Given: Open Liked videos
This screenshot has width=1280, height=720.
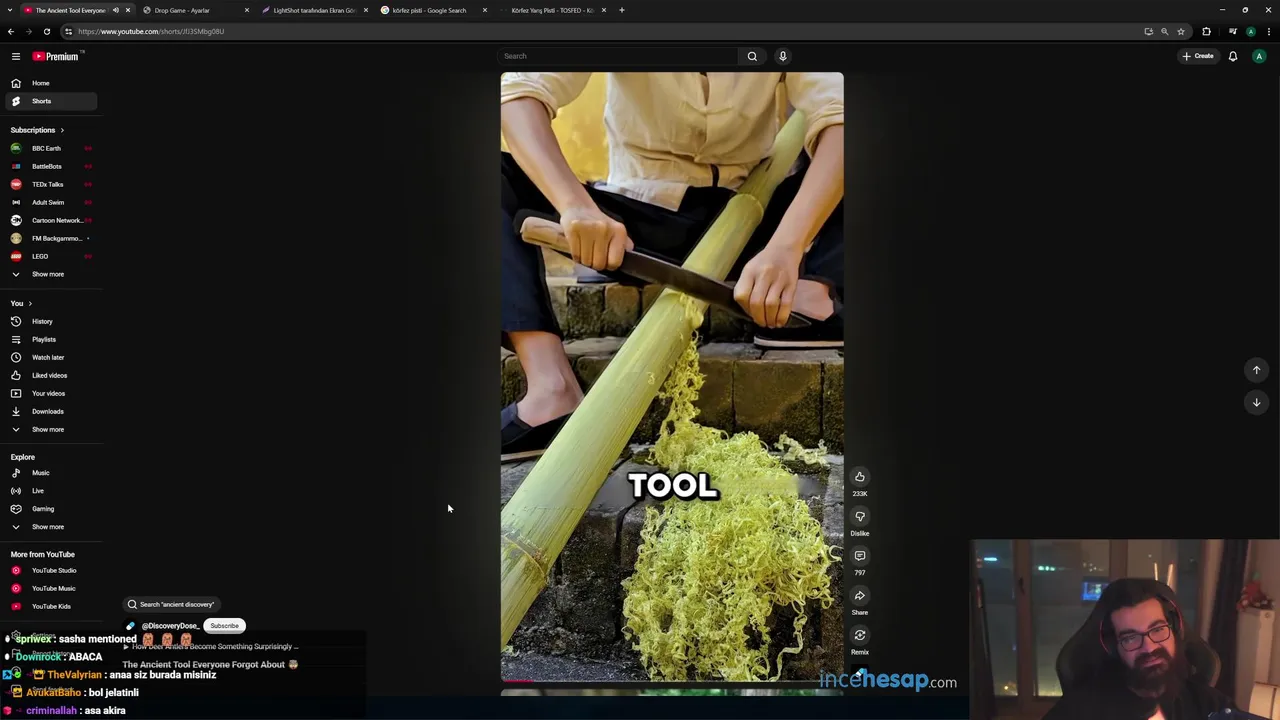Looking at the screenshot, I should (49, 375).
